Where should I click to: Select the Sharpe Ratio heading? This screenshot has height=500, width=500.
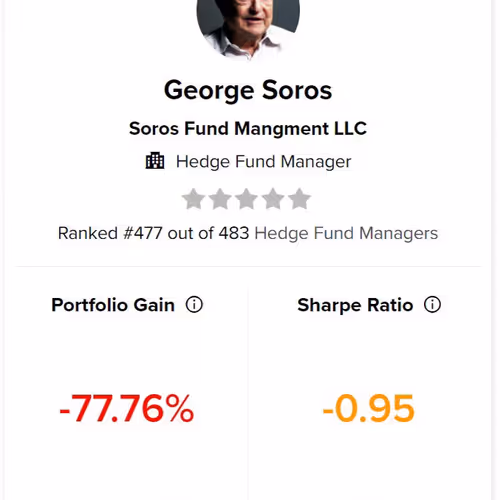(355, 305)
